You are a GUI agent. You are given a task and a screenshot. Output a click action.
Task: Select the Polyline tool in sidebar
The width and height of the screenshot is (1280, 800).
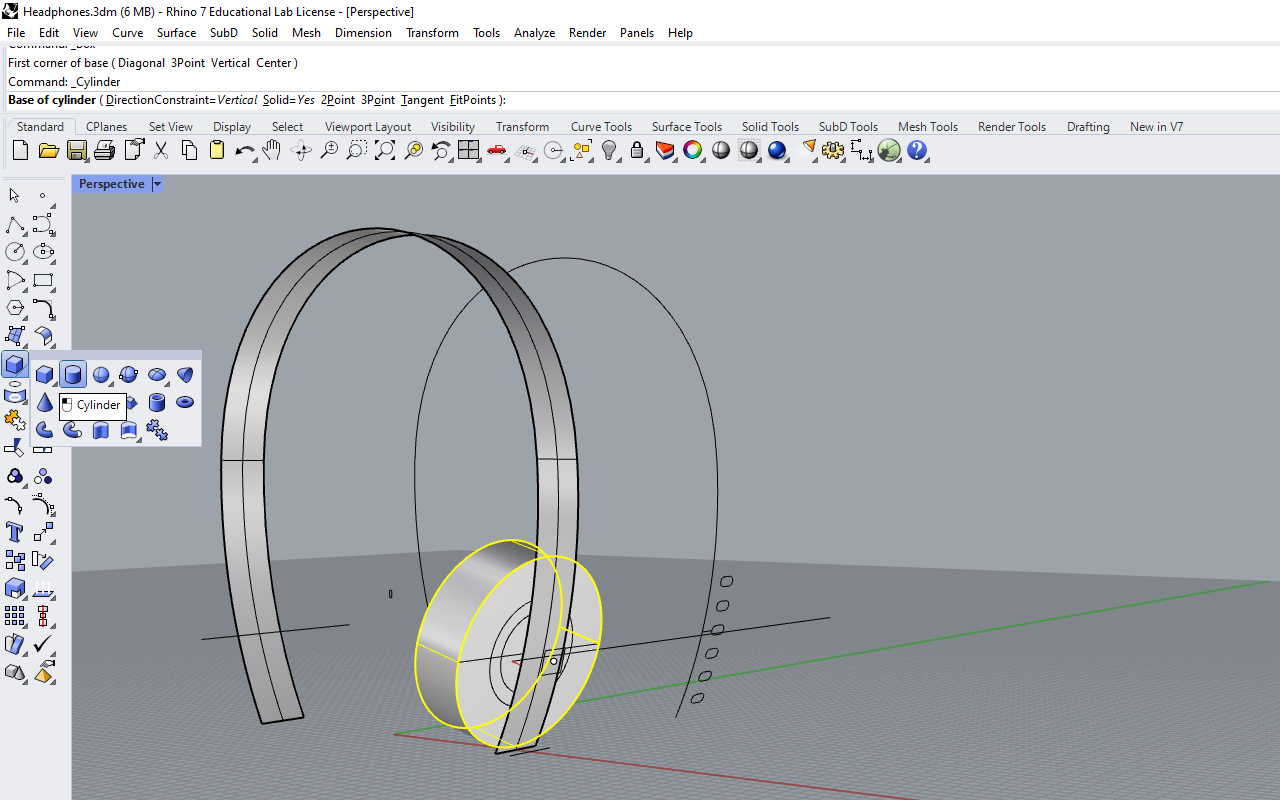(x=15, y=224)
